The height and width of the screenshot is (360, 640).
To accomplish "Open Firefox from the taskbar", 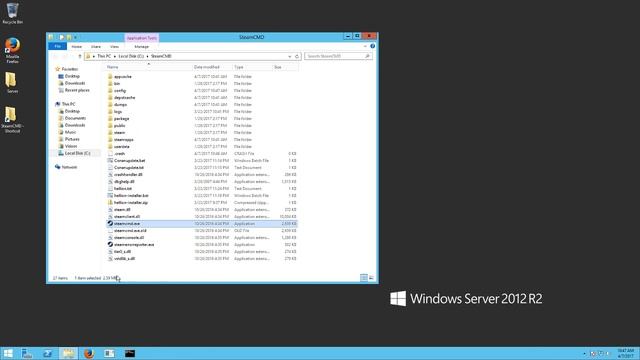I will (x=89, y=353).
